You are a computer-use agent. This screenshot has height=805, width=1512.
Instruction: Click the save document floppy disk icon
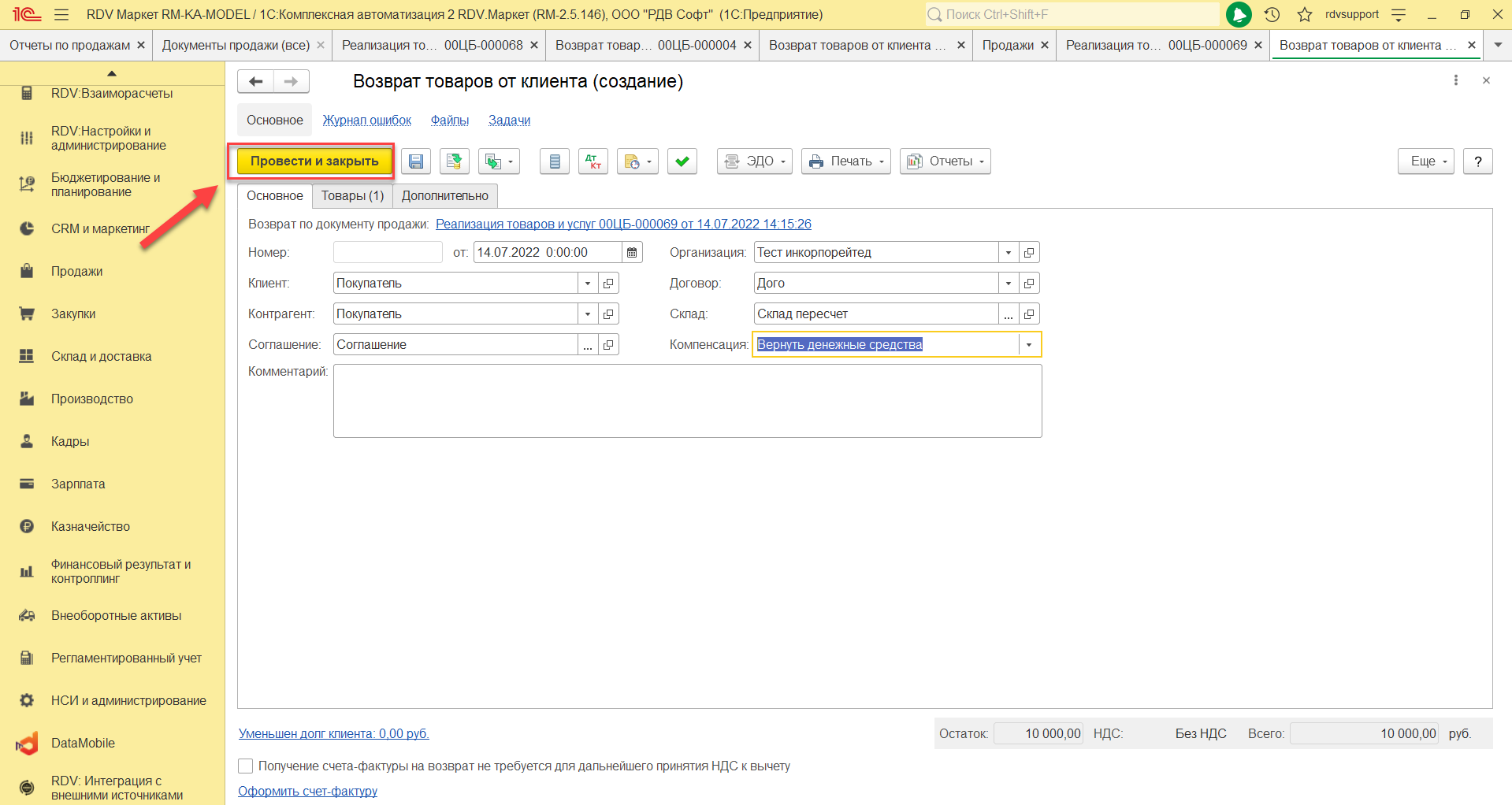[x=416, y=161]
